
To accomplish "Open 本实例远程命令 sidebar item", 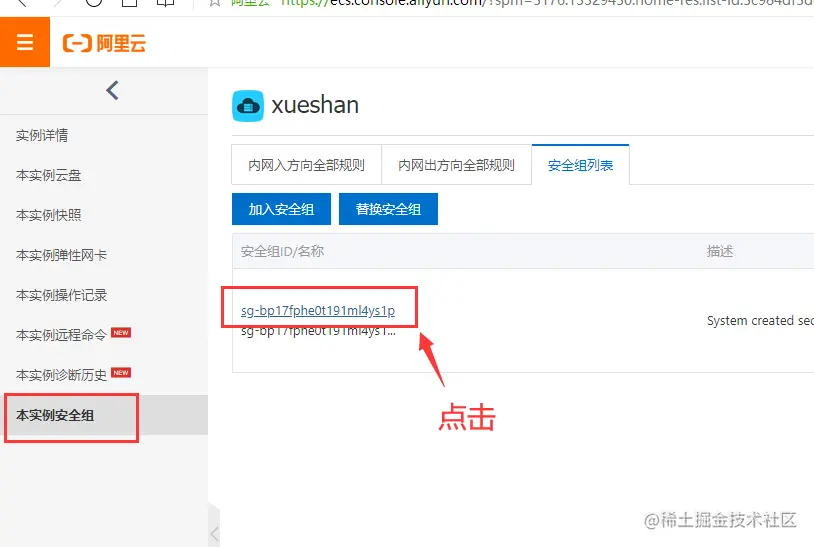I will tap(61, 335).
